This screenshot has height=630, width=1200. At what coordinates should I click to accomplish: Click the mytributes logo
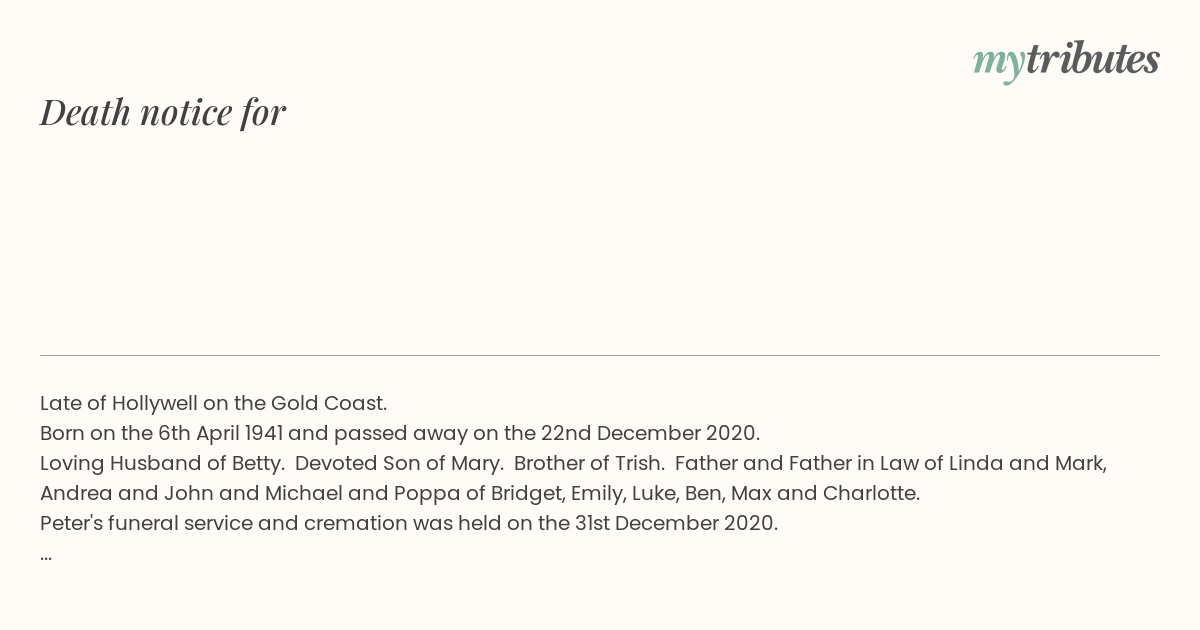(x=1066, y=61)
